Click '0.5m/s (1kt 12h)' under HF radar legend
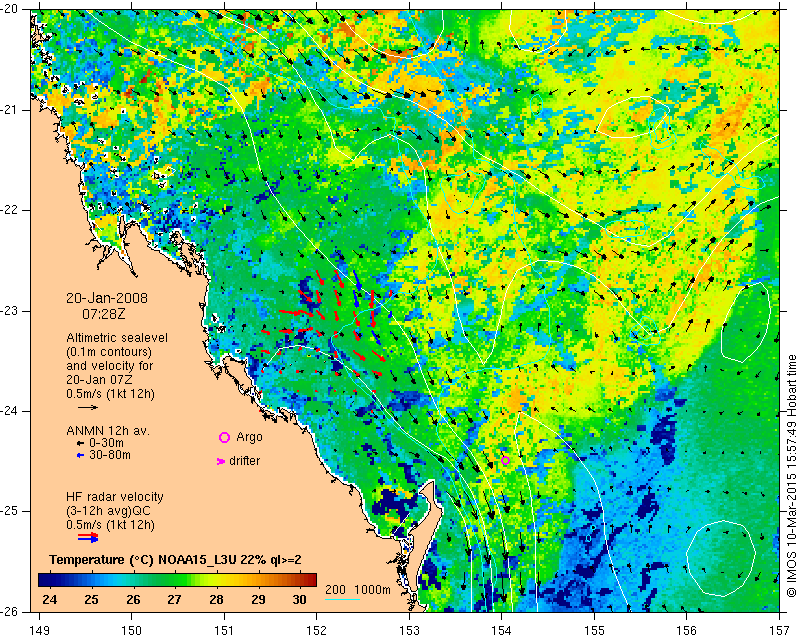Image resolution: width=800 pixels, height=640 pixels. tap(110, 525)
